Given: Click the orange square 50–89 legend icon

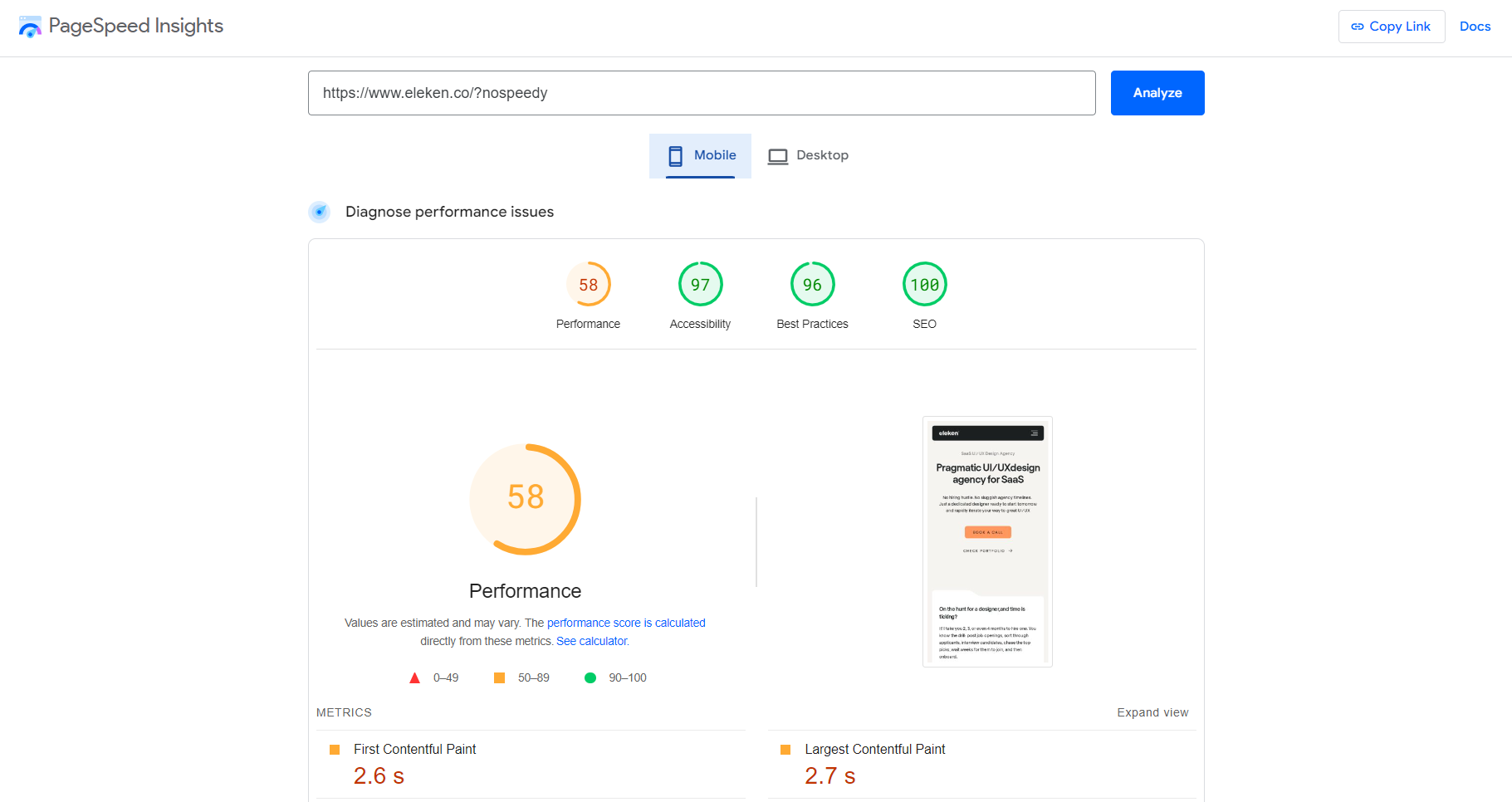Looking at the screenshot, I should [x=499, y=677].
